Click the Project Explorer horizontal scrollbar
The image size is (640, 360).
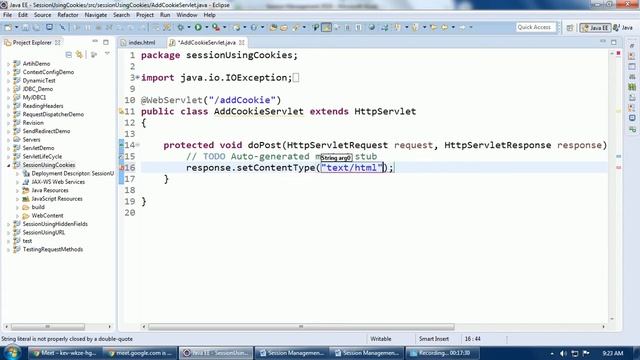click(48, 327)
